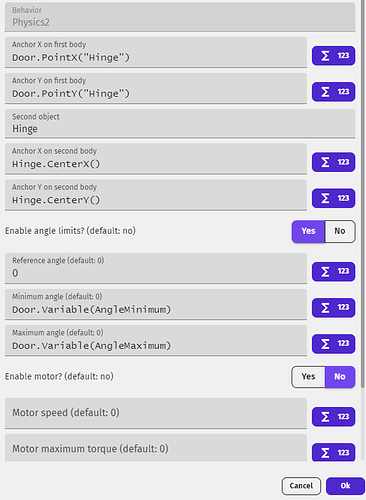Open expression editor for Minimum angle
Screen dimensions: 366x500
coord(333,307)
